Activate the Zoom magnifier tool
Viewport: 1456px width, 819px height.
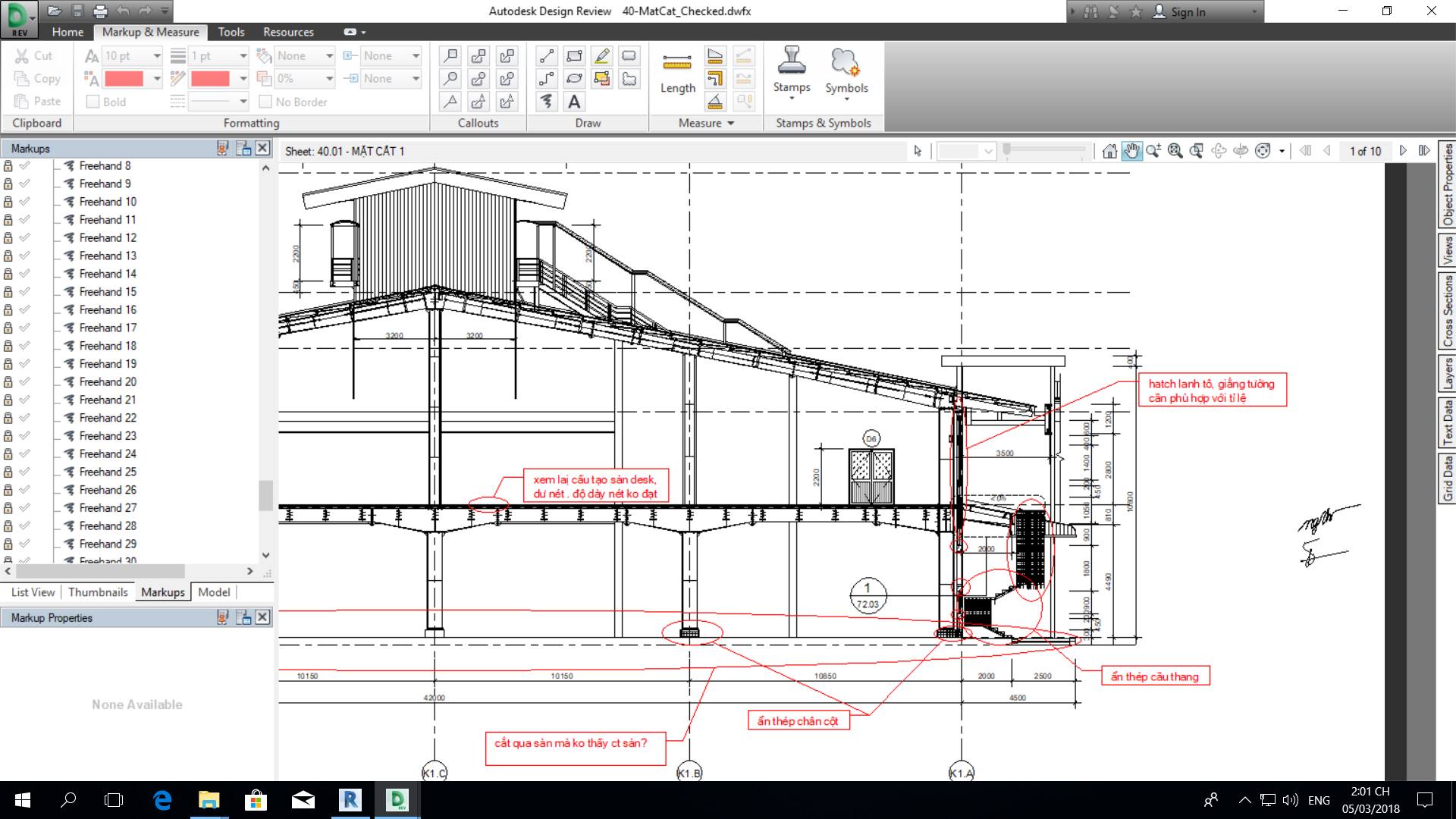(x=1153, y=151)
